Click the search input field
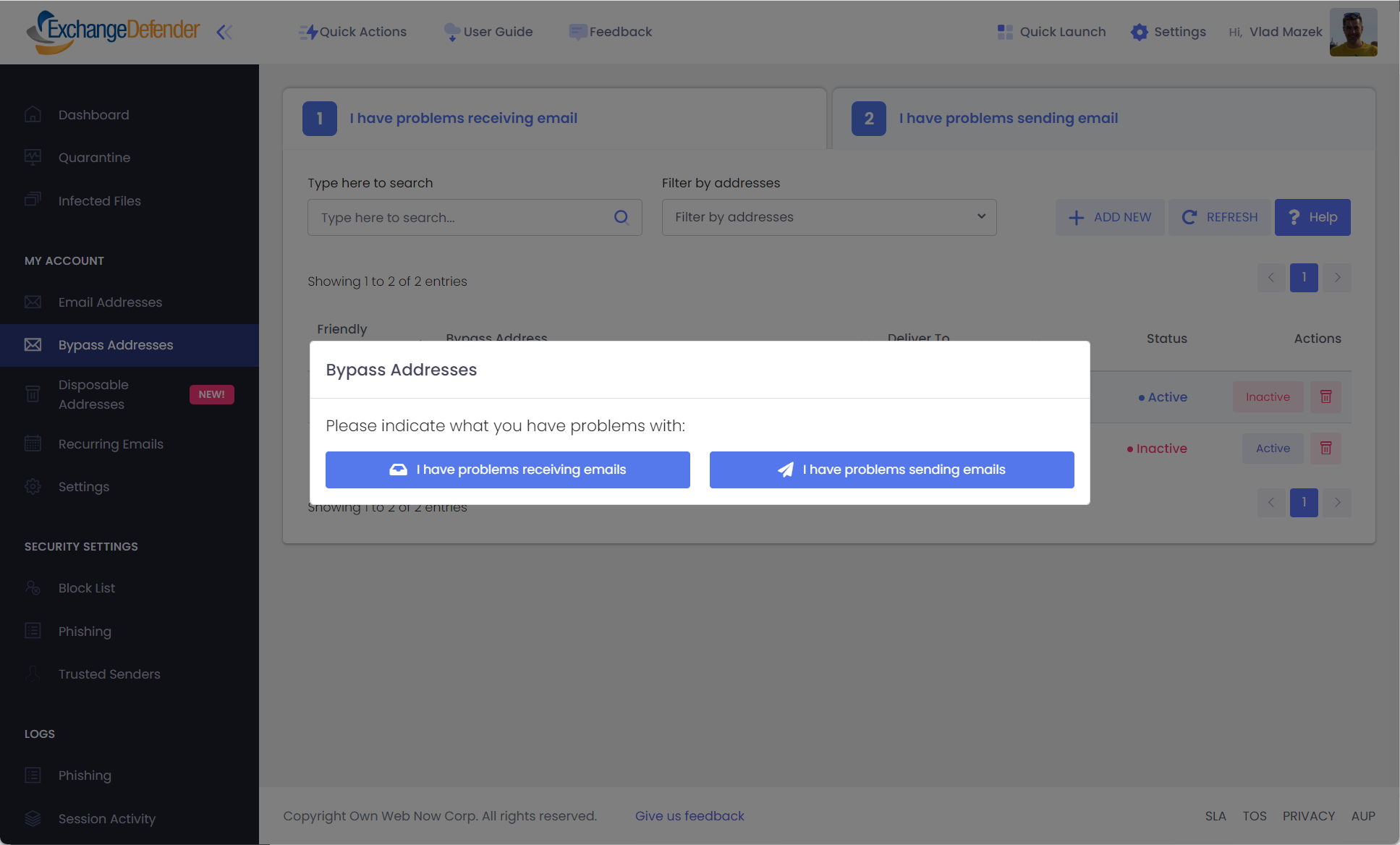 [x=463, y=217]
